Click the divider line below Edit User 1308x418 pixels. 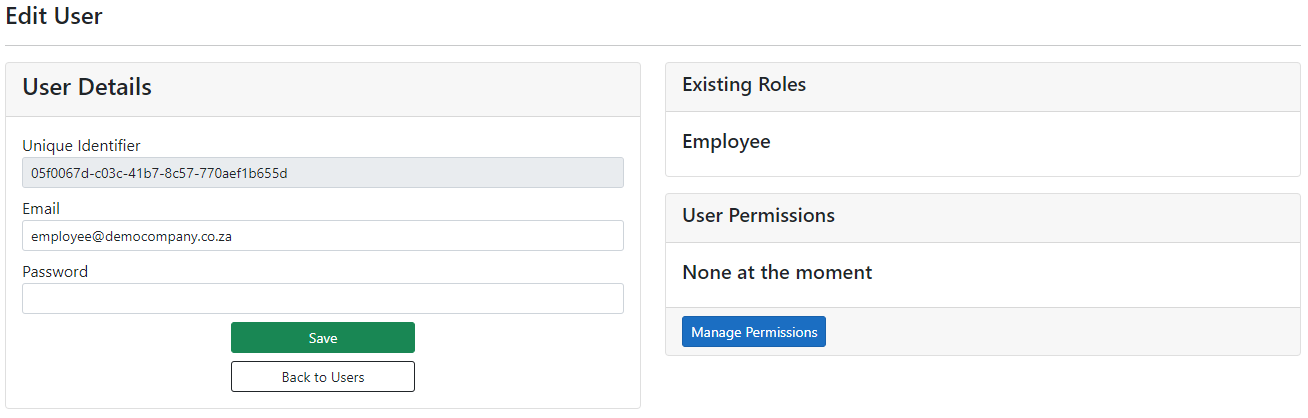pos(652,45)
